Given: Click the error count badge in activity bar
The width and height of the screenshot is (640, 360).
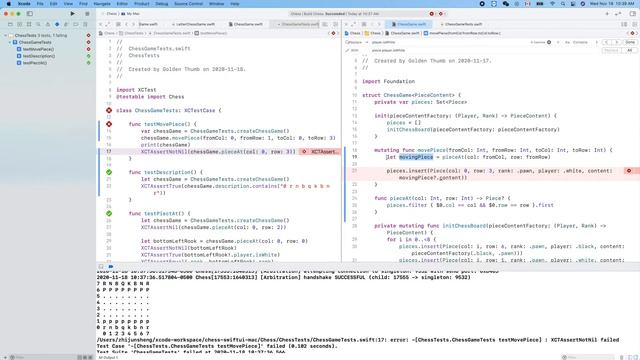Looking at the screenshot, I should coord(432,14).
